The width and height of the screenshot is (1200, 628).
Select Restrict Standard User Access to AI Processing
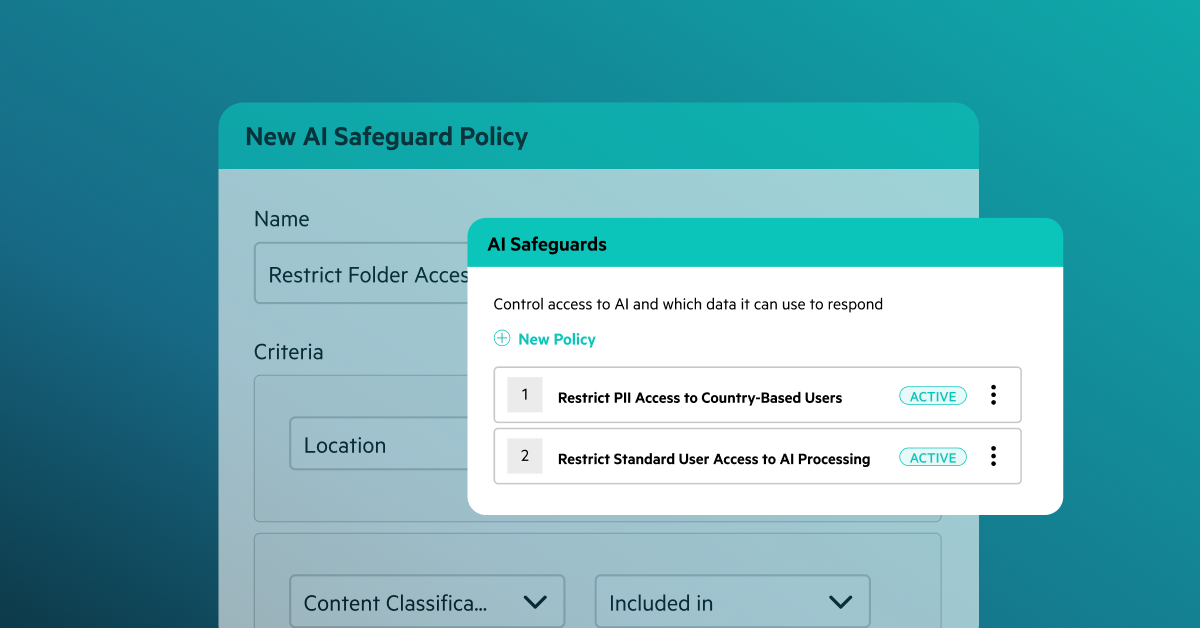[758, 456]
